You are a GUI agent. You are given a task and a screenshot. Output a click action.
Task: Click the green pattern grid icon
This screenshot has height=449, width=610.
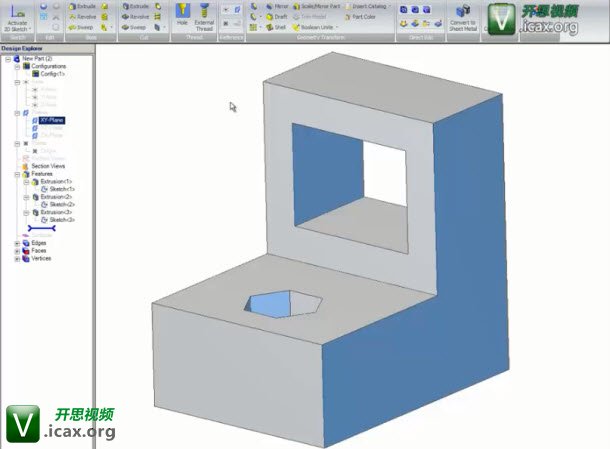coord(253,27)
